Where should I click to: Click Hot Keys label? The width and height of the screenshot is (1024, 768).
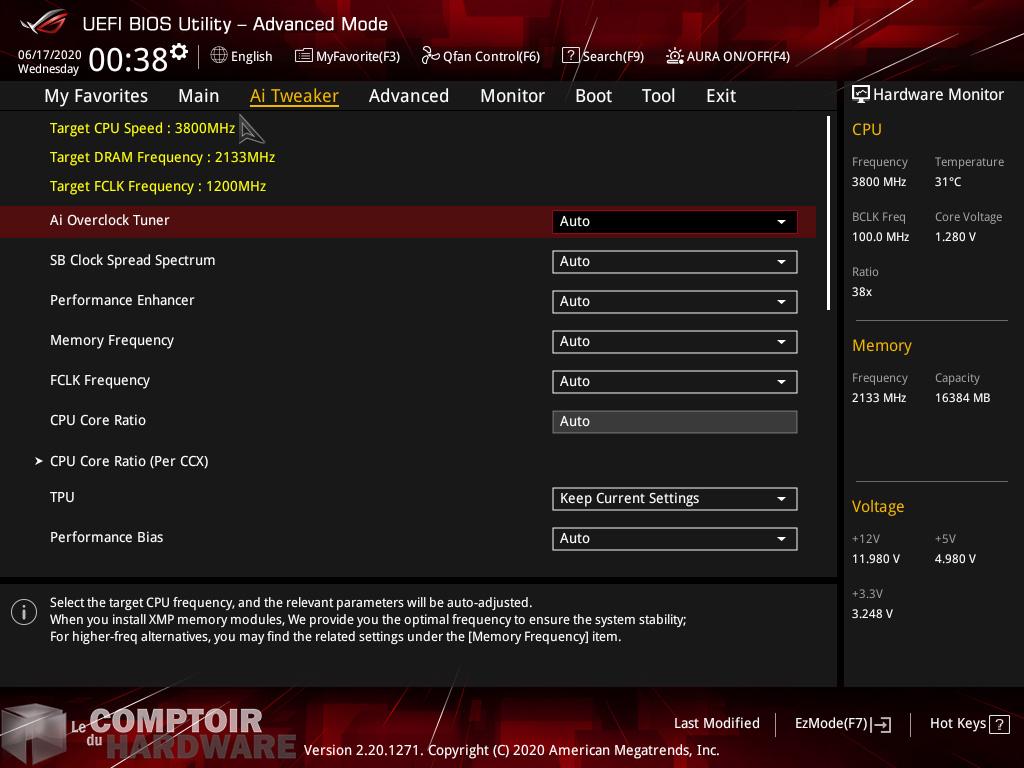click(x=957, y=723)
